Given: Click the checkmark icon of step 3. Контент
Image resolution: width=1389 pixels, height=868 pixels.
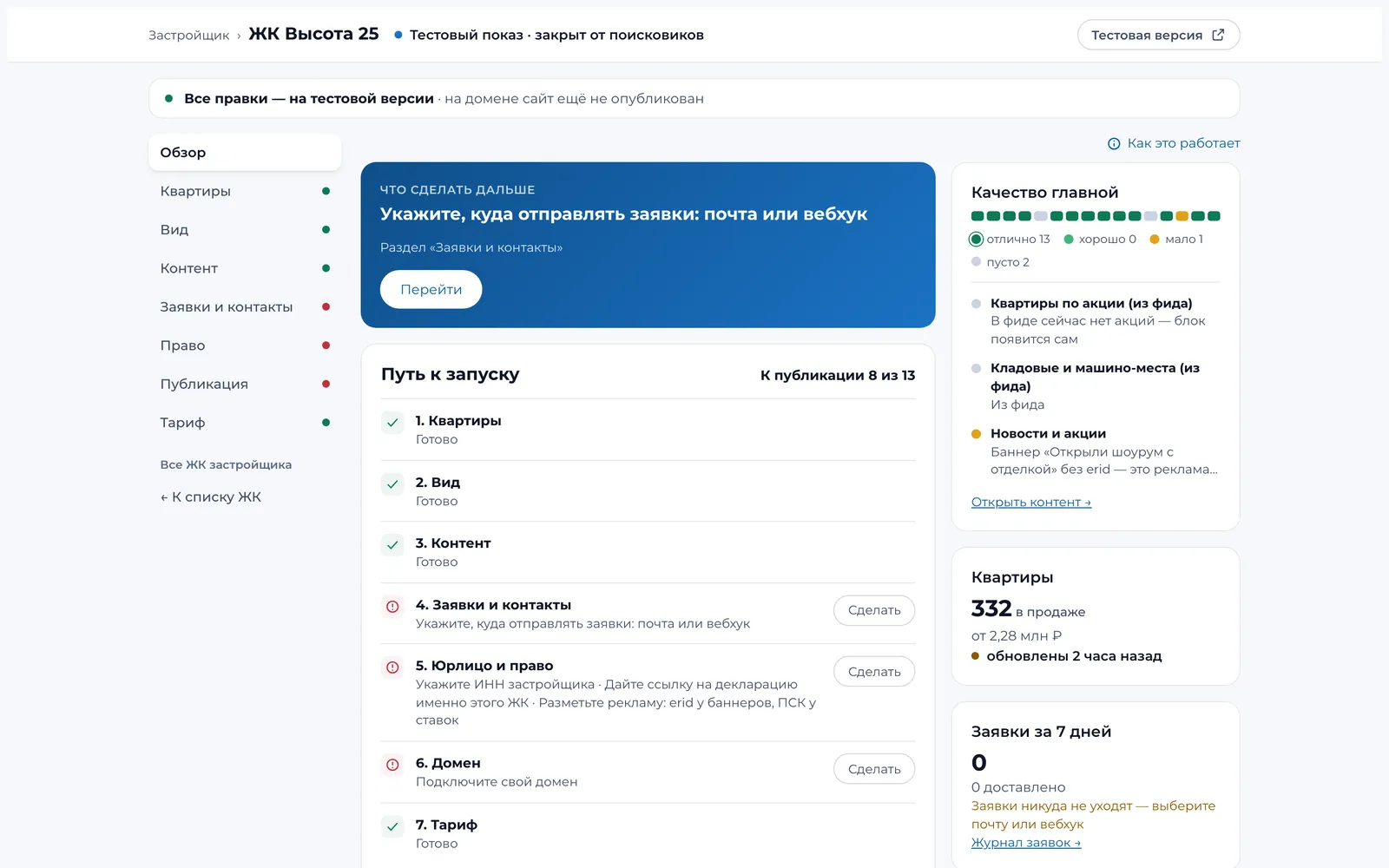Looking at the screenshot, I should (392, 545).
